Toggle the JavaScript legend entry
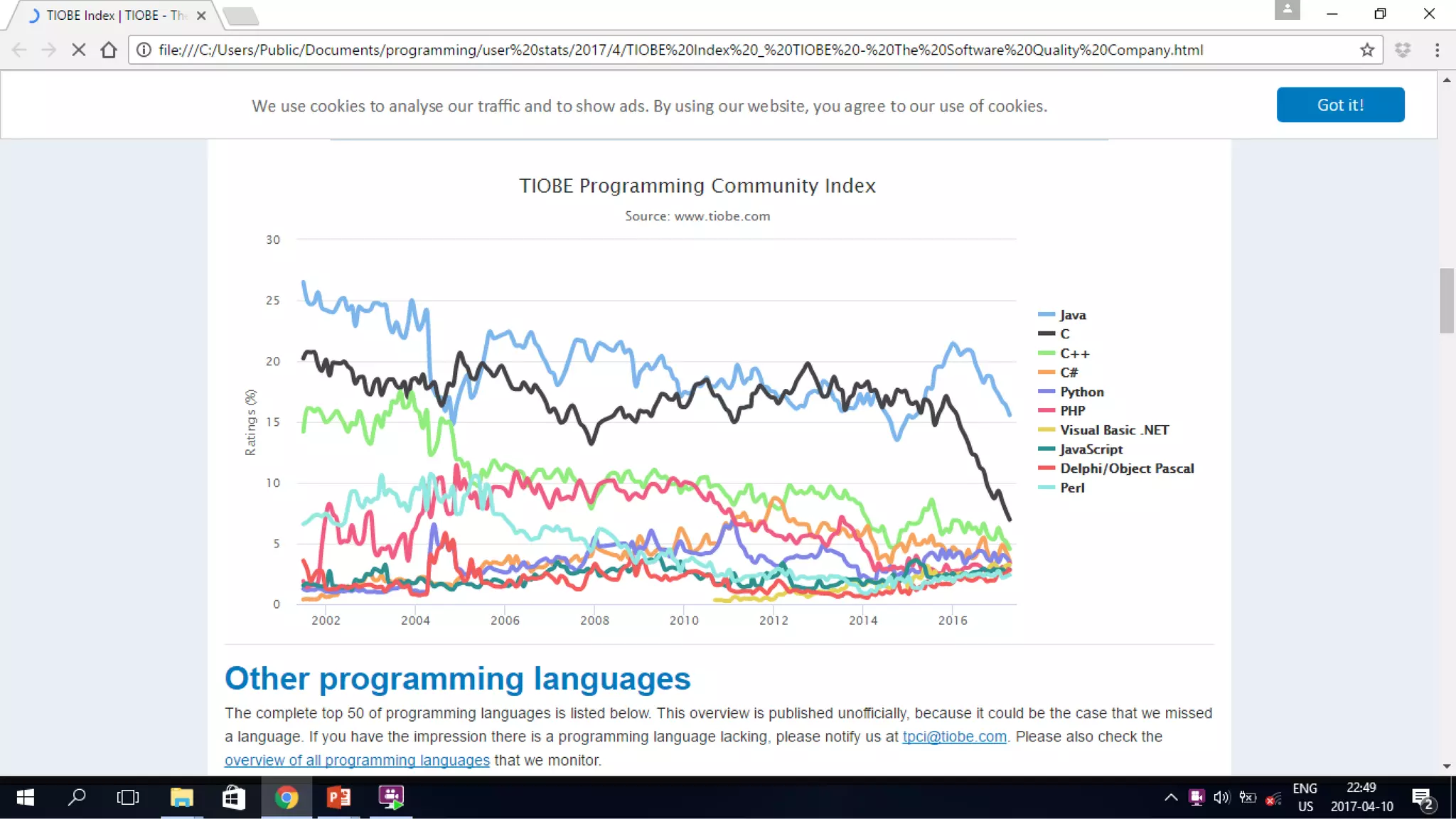Viewport: 1456px width, 819px height. click(x=1081, y=449)
